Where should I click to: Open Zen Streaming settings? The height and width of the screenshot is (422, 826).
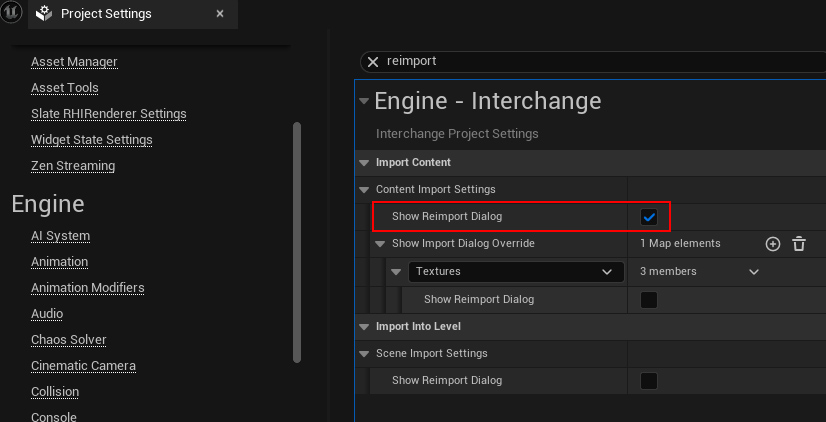click(x=73, y=166)
